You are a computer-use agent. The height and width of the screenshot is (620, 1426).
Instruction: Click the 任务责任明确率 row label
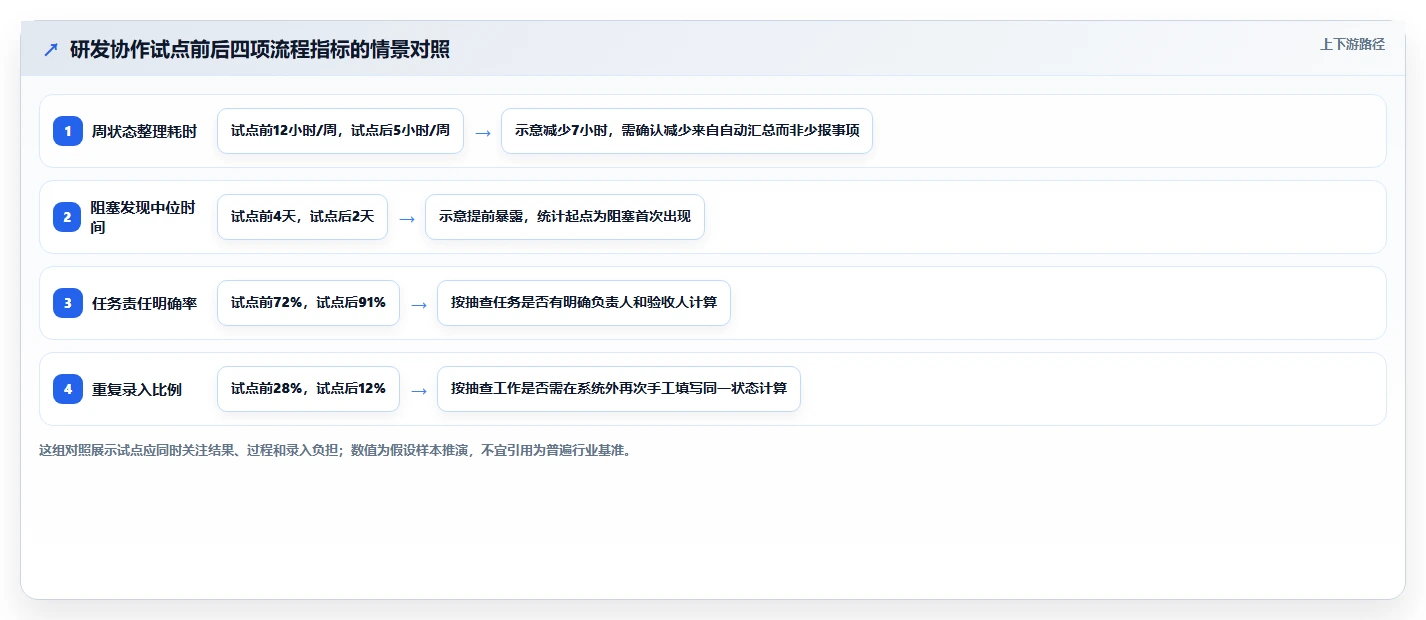coord(144,303)
